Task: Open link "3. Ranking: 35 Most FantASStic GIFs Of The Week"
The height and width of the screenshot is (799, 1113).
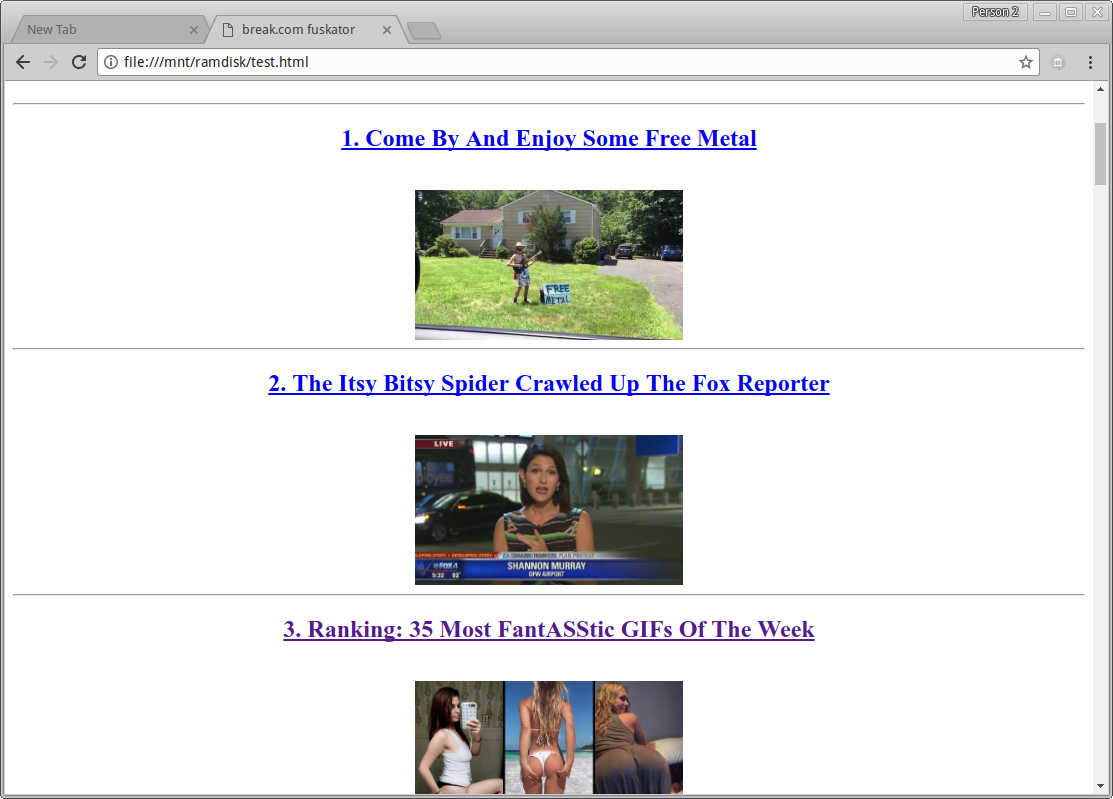Action: tap(549, 629)
